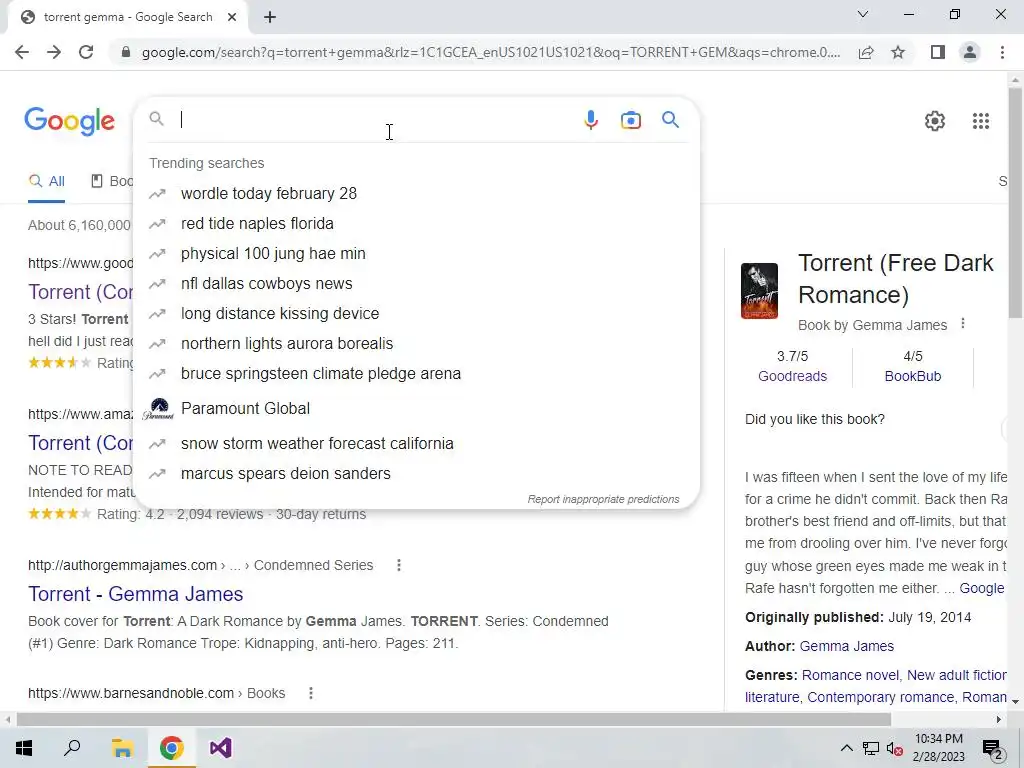Search by voice microphone icon
Screen dimensions: 1024x768
pos(590,120)
